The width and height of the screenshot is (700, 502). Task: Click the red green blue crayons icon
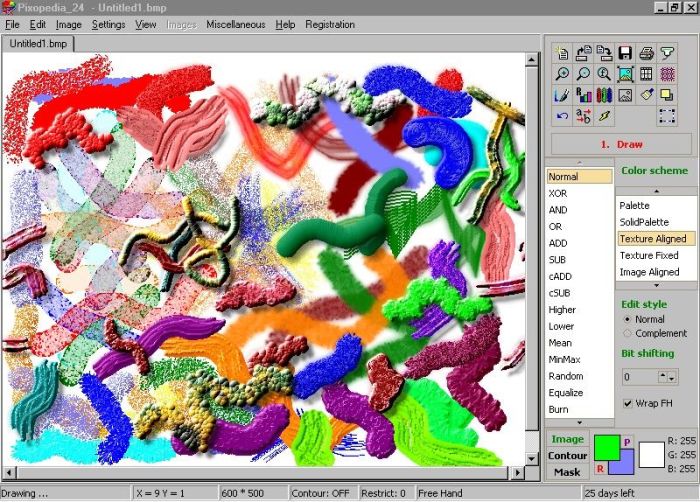tap(604, 95)
